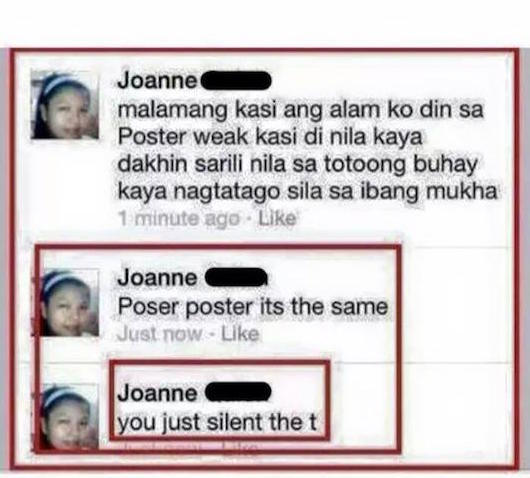Open the '1 minute ago' timestamp
This screenshot has width=530, height=478.
point(179,218)
